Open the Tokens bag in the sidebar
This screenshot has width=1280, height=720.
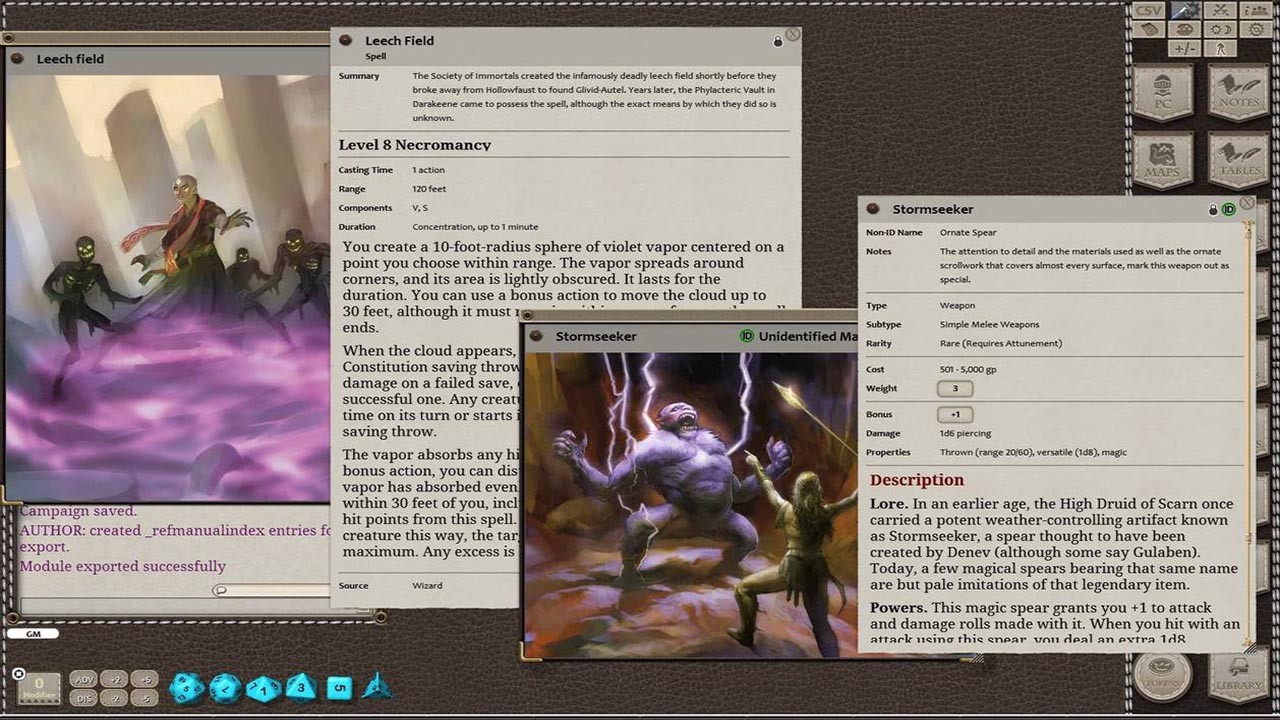tap(1161, 677)
